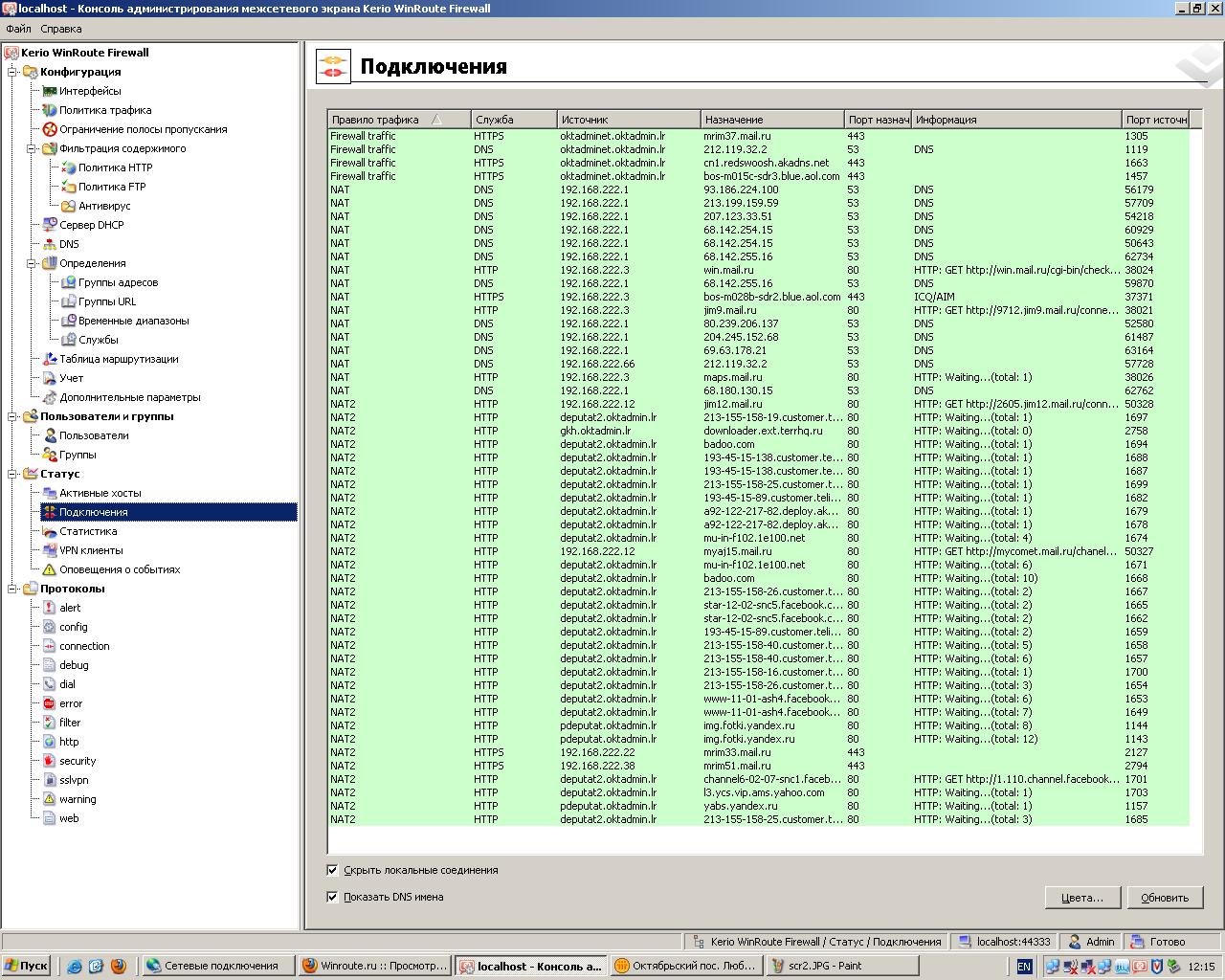This screenshot has height=980, width=1225.
Task: Collapse the Конфигурация tree node
Action: (13, 72)
